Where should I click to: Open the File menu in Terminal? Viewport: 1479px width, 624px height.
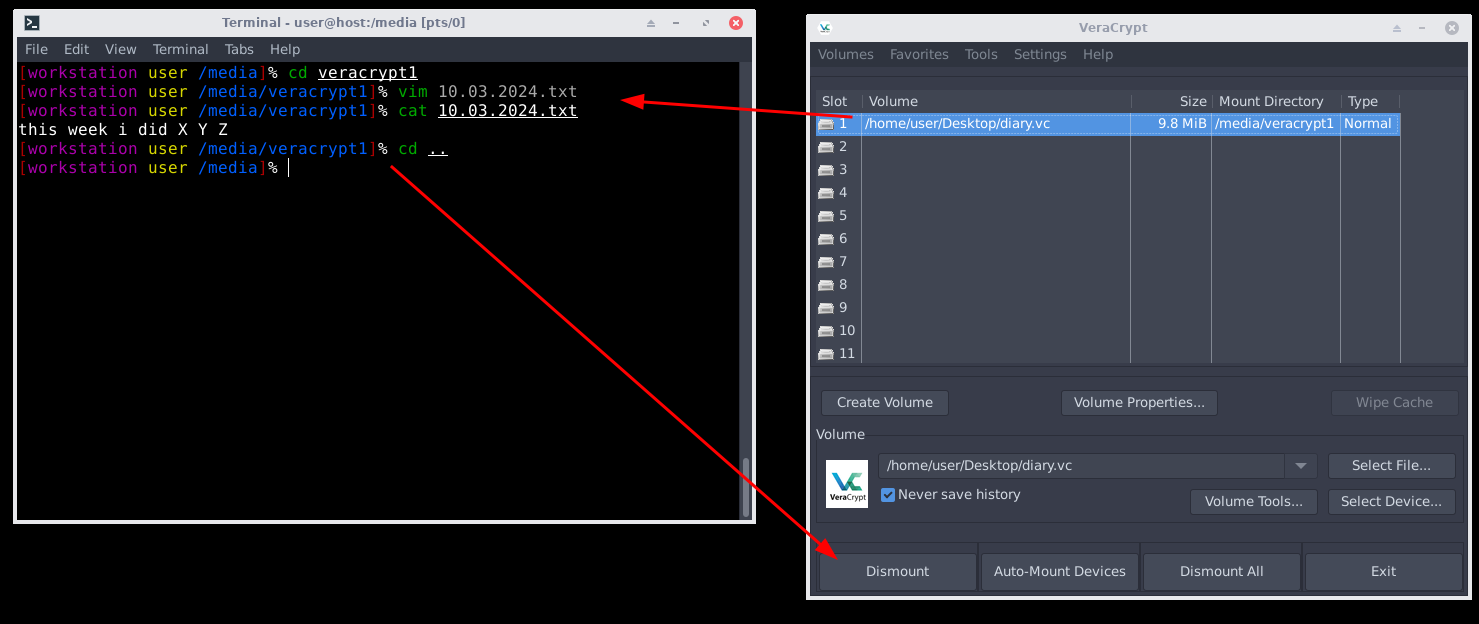click(36, 49)
